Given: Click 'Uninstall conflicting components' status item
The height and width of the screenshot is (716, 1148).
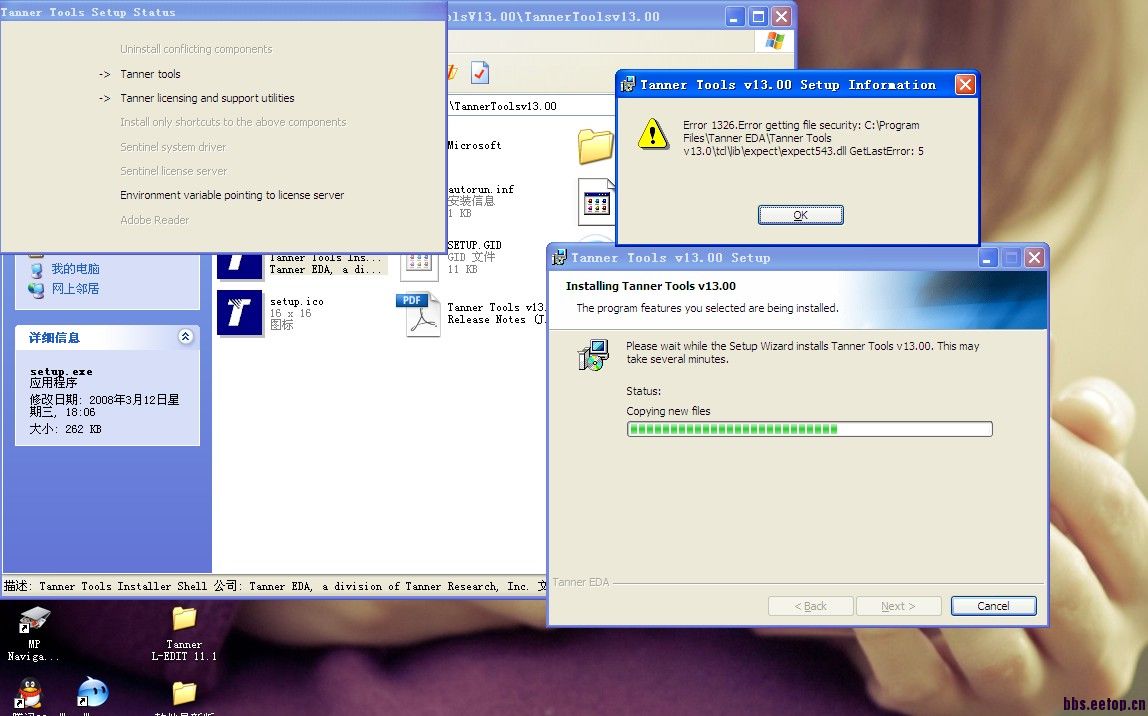Looking at the screenshot, I should [x=196, y=49].
